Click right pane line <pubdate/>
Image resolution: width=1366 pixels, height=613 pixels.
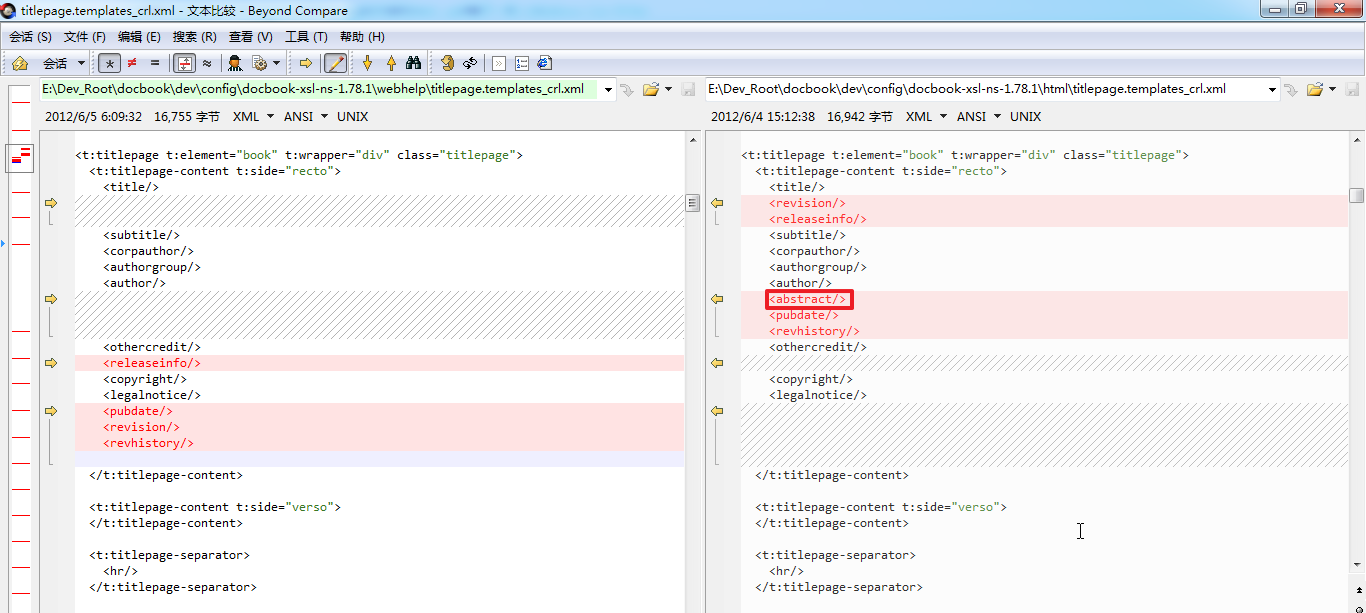[x=804, y=315]
